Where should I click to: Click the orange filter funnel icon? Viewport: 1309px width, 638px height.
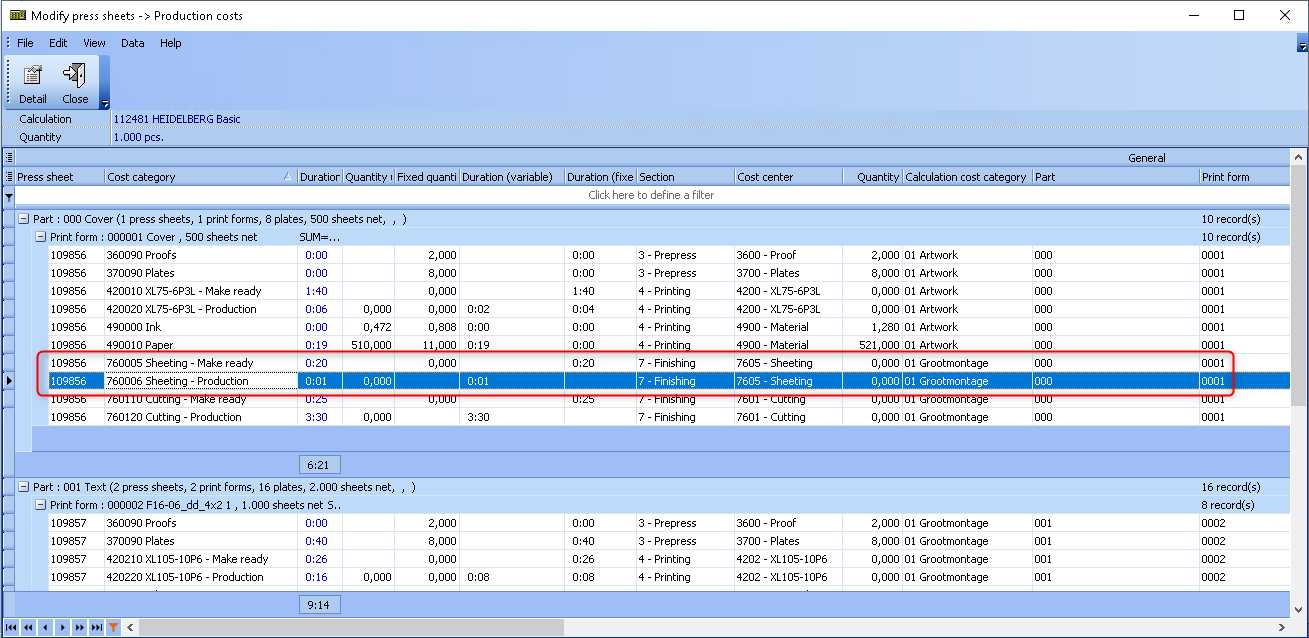coord(114,627)
